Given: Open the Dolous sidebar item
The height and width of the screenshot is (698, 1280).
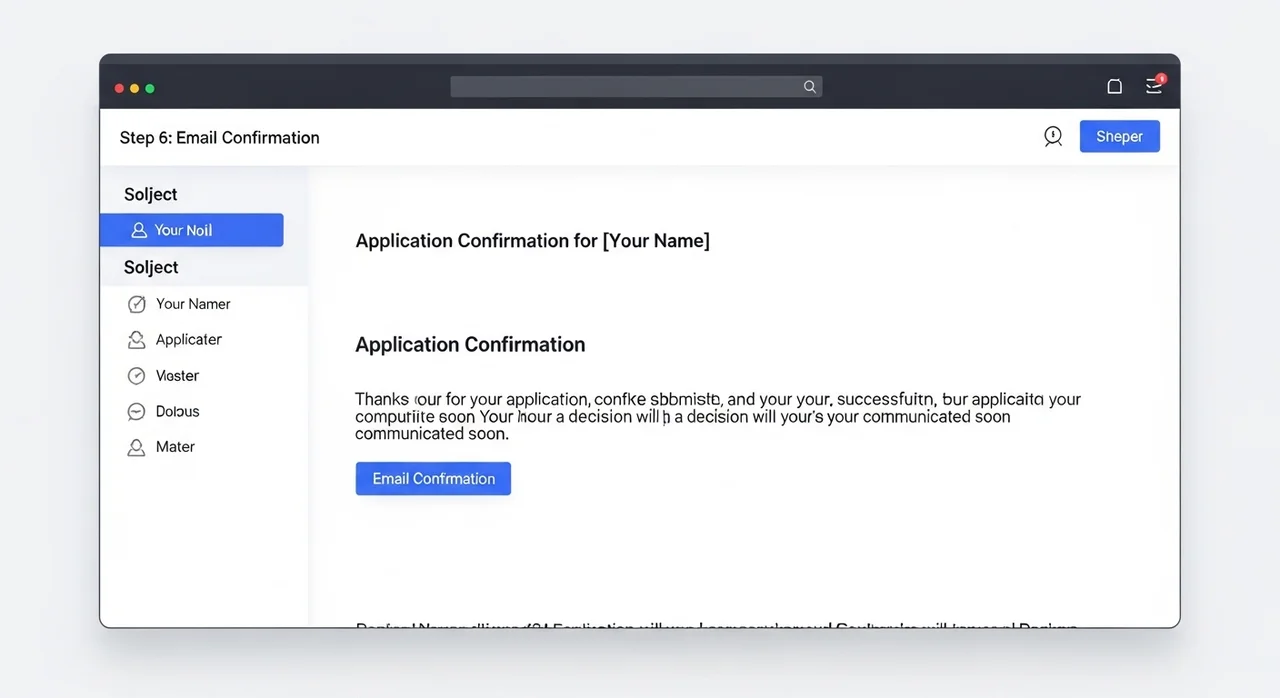Looking at the screenshot, I should [177, 412].
